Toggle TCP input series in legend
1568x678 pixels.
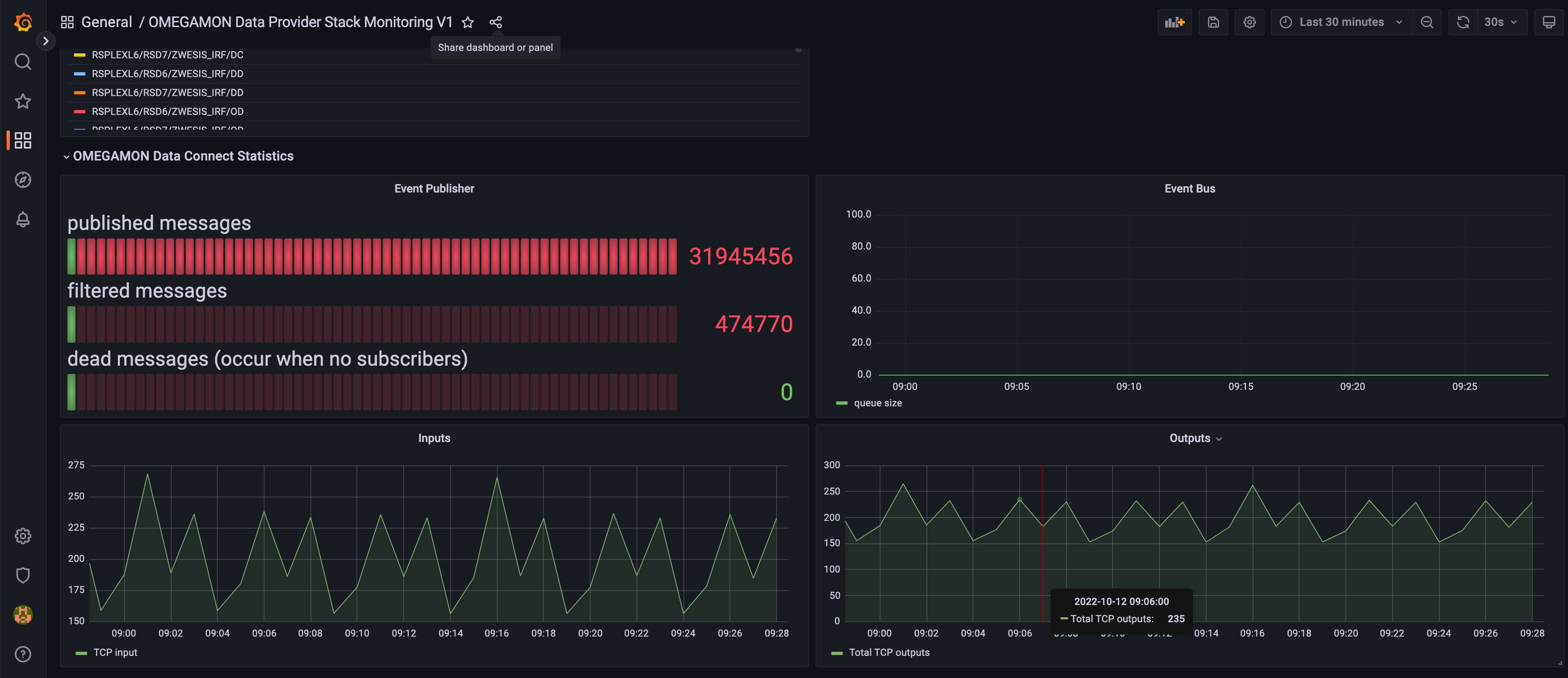[x=115, y=653]
